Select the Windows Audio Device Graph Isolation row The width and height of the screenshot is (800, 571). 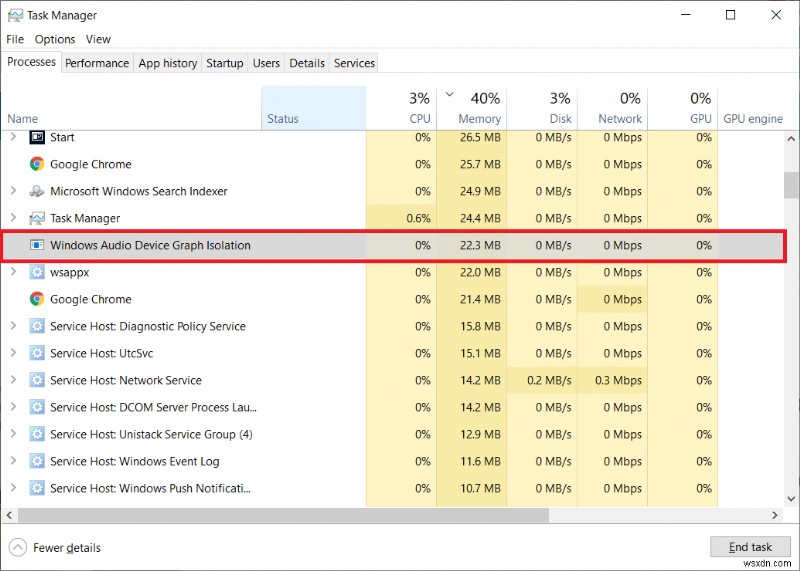(393, 245)
